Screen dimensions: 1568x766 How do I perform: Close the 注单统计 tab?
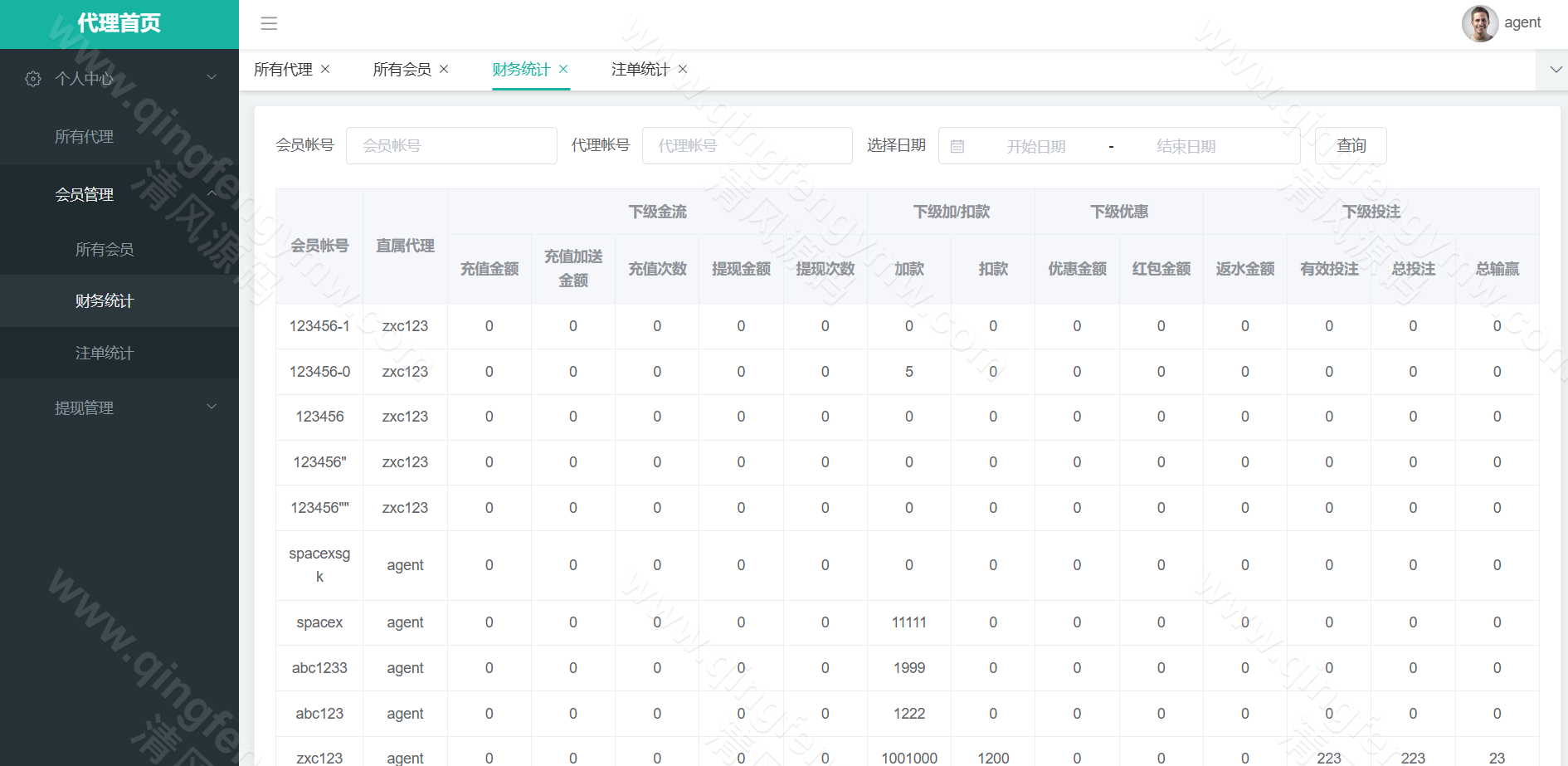pos(683,69)
